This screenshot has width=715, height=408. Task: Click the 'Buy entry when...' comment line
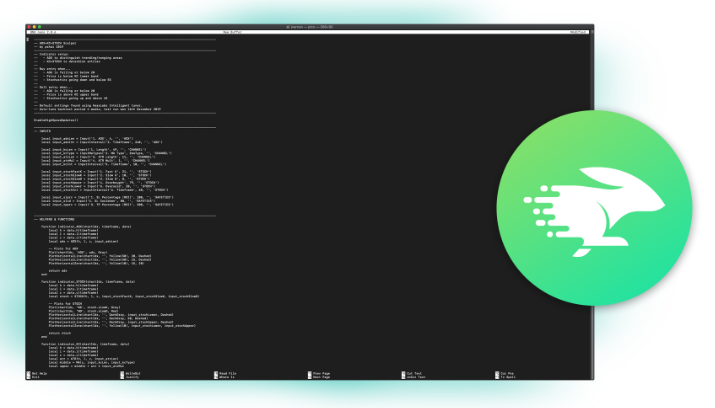tap(52, 69)
